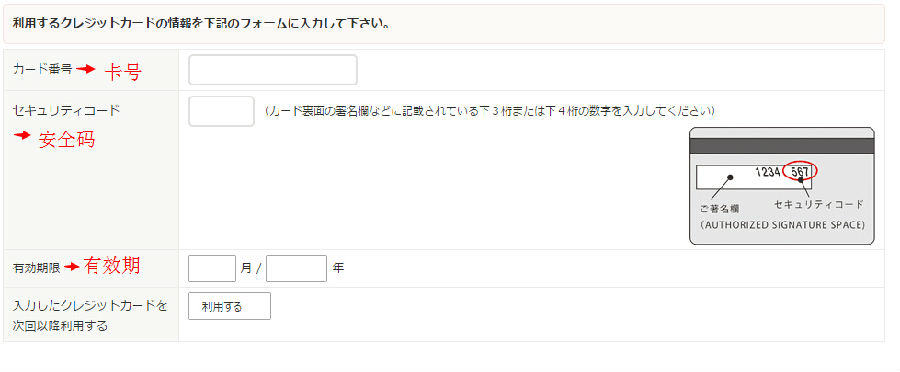Click the red arrow beside 有効期限

[x=72, y=267]
